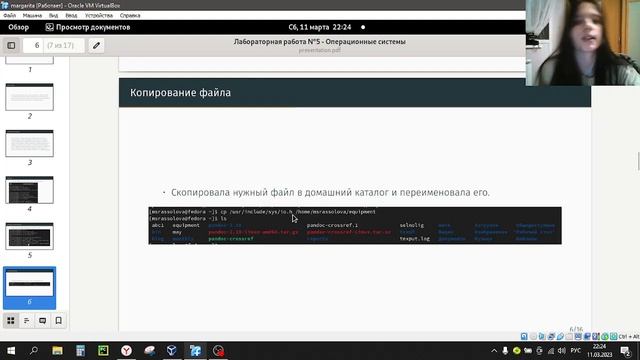
Task: Open VirtualBox Вид menu
Action: 53,16
